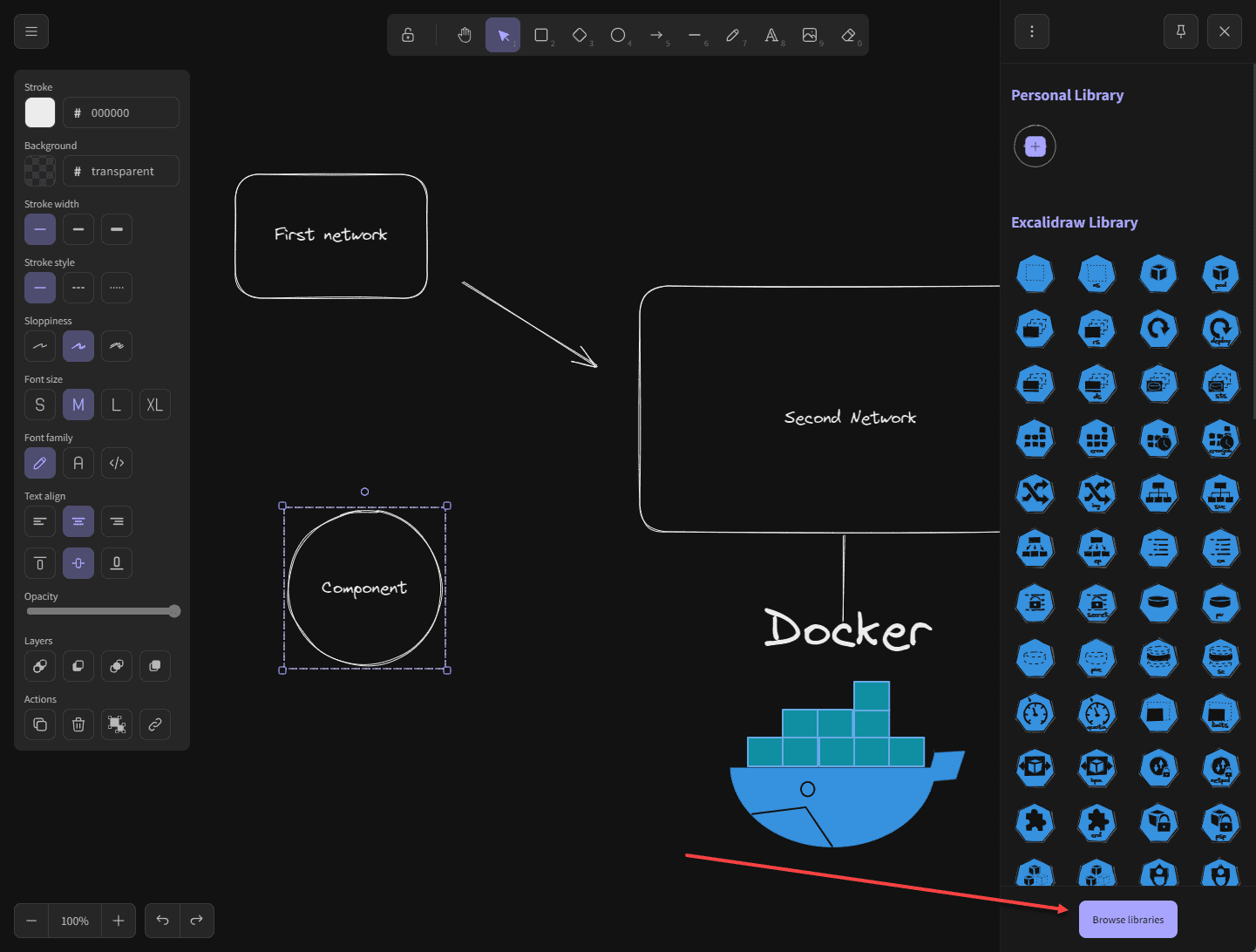The height and width of the screenshot is (952, 1256).
Task: Select the Rectangle tool in toolbar
Action: (541, 35)
